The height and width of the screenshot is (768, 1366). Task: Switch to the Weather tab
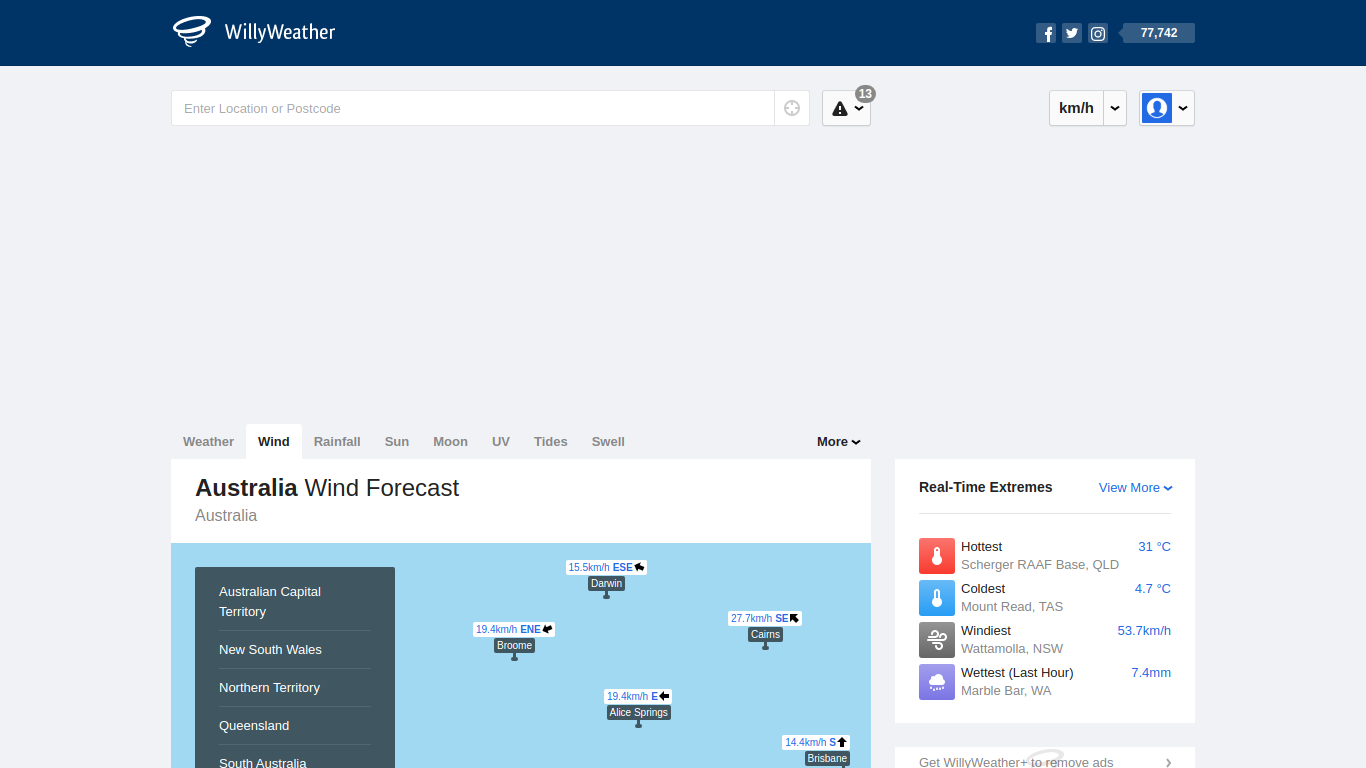(208, 441)
